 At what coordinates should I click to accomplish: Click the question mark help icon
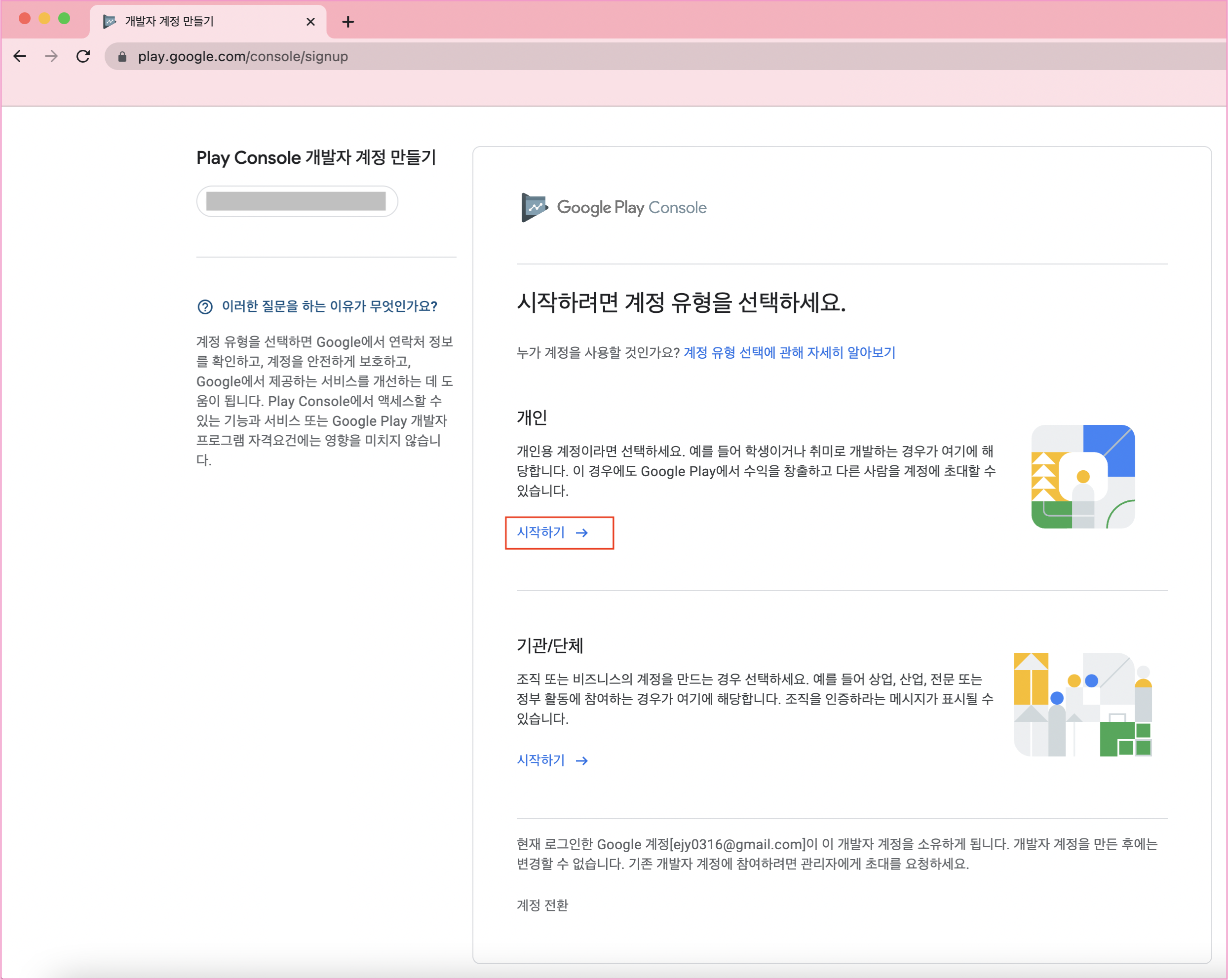(205, 307)
